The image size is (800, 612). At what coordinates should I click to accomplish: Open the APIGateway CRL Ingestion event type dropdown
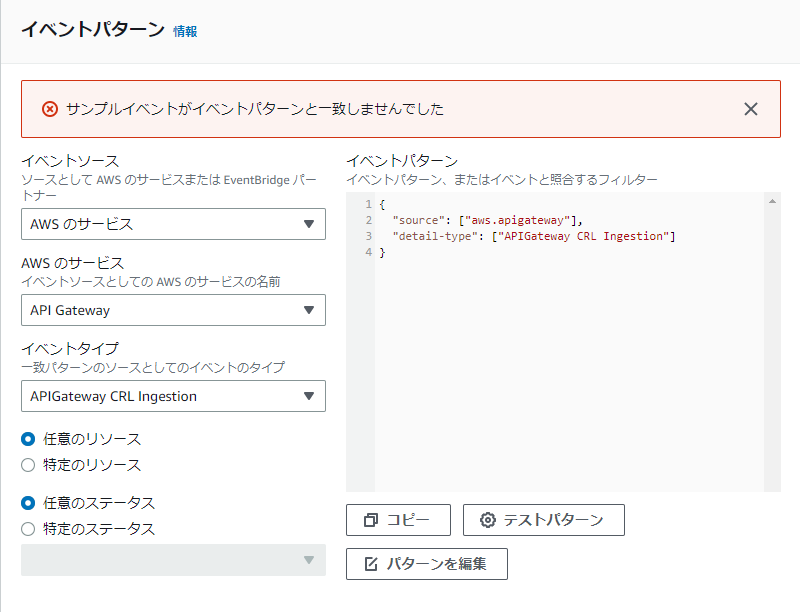click(x=173, y=396)
